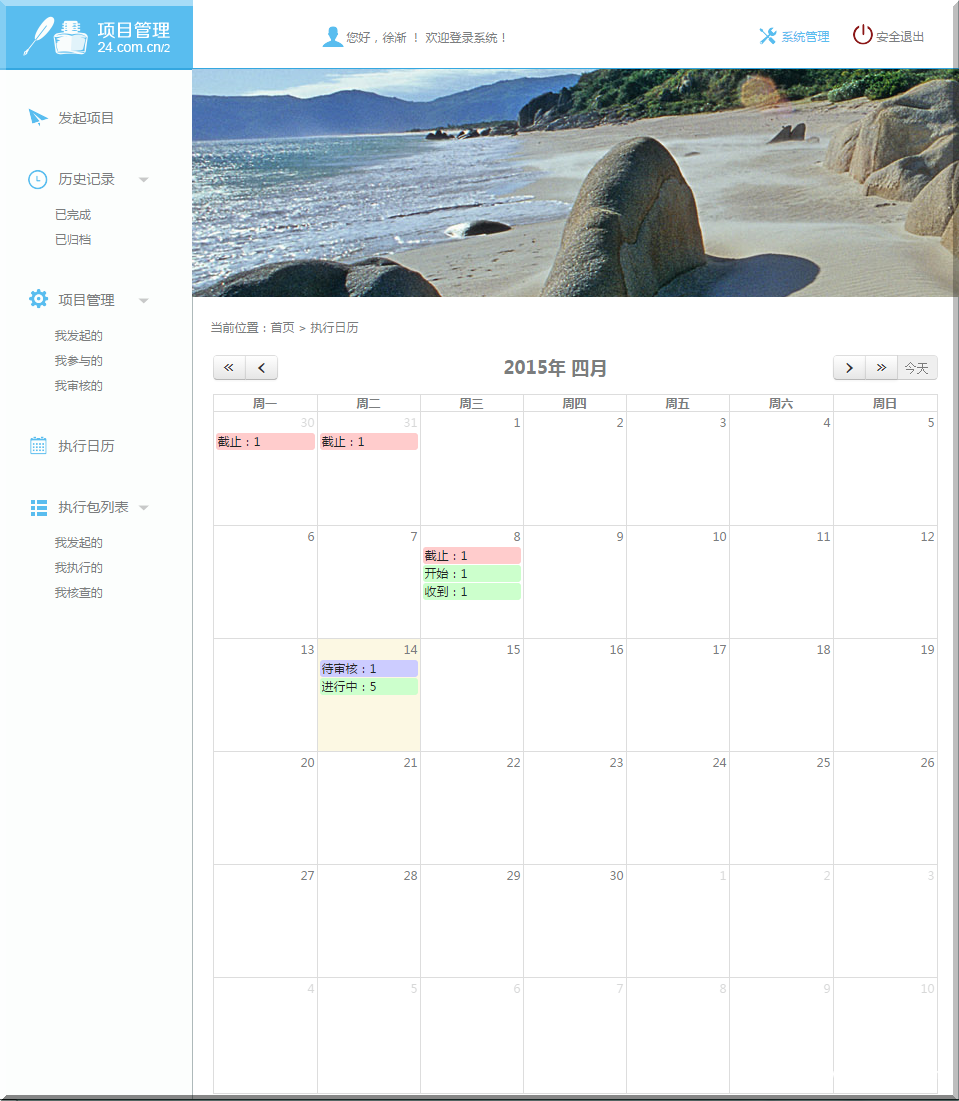Click the power icon for 安全退出
The width and height of the screenshot is (959, 1101).
pos(862,35)
